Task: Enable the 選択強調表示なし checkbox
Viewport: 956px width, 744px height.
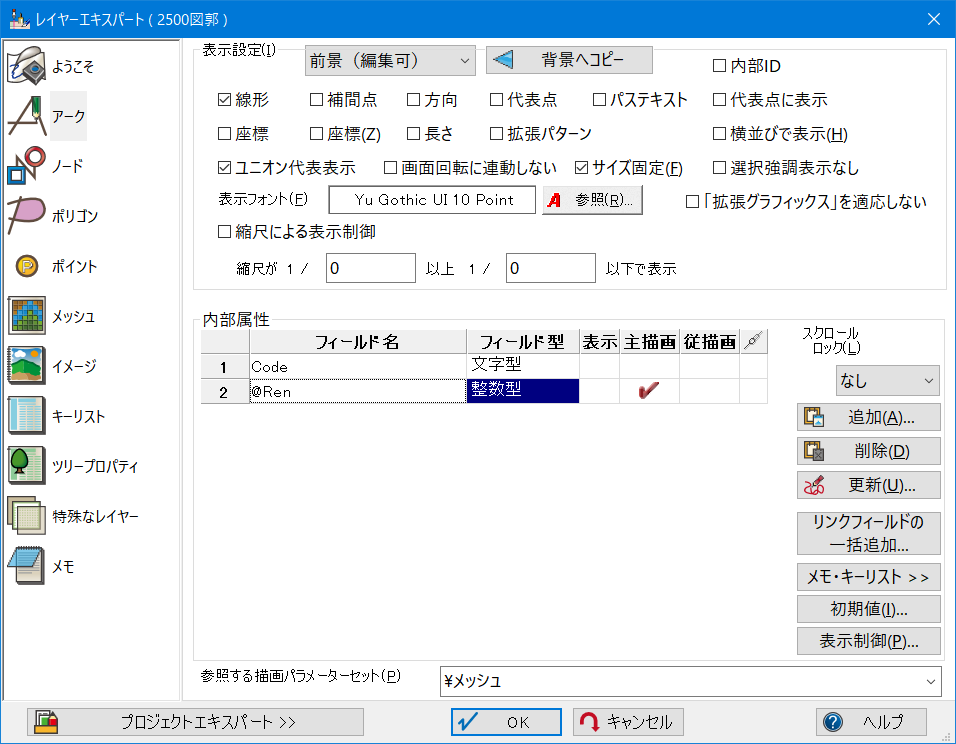Action: (719, 167)
